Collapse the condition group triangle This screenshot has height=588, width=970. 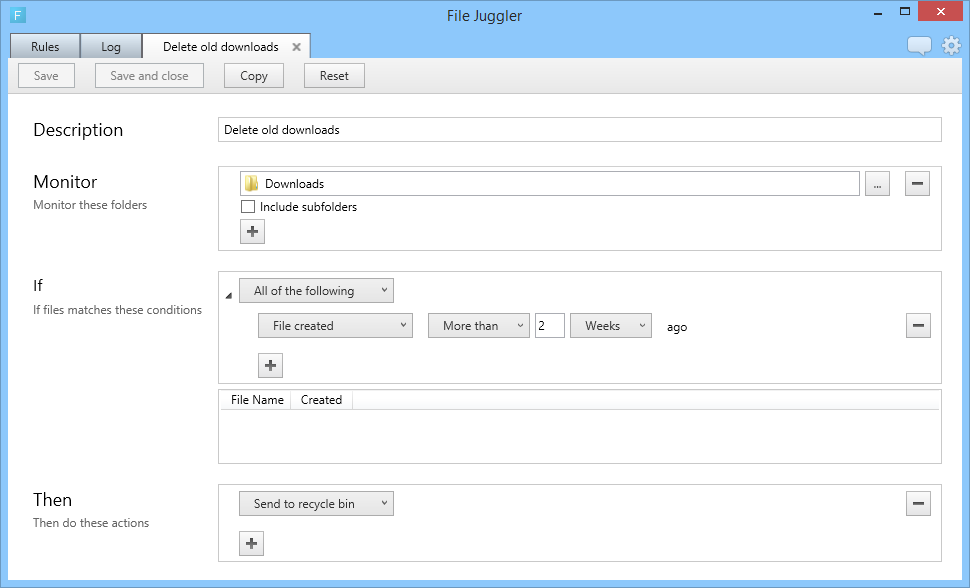click(229, 295)
